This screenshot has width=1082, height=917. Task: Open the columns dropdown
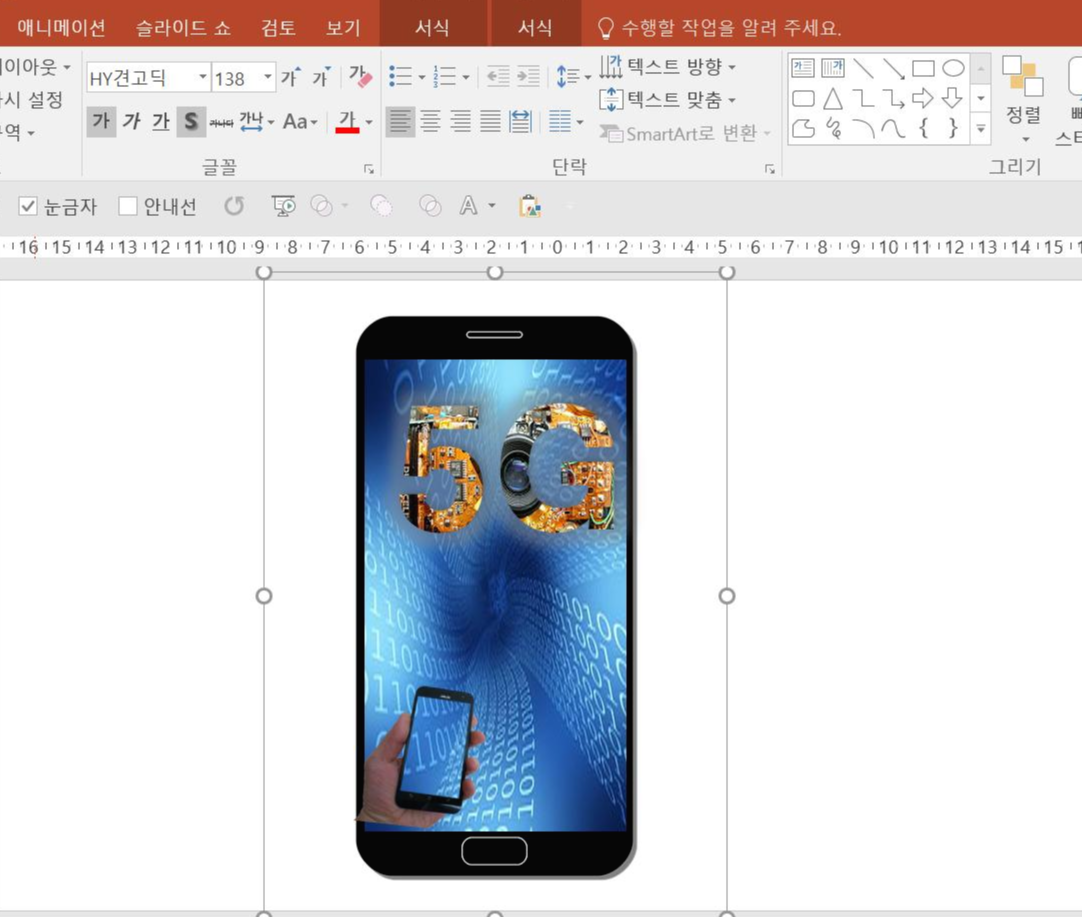(x=566, y=121)
